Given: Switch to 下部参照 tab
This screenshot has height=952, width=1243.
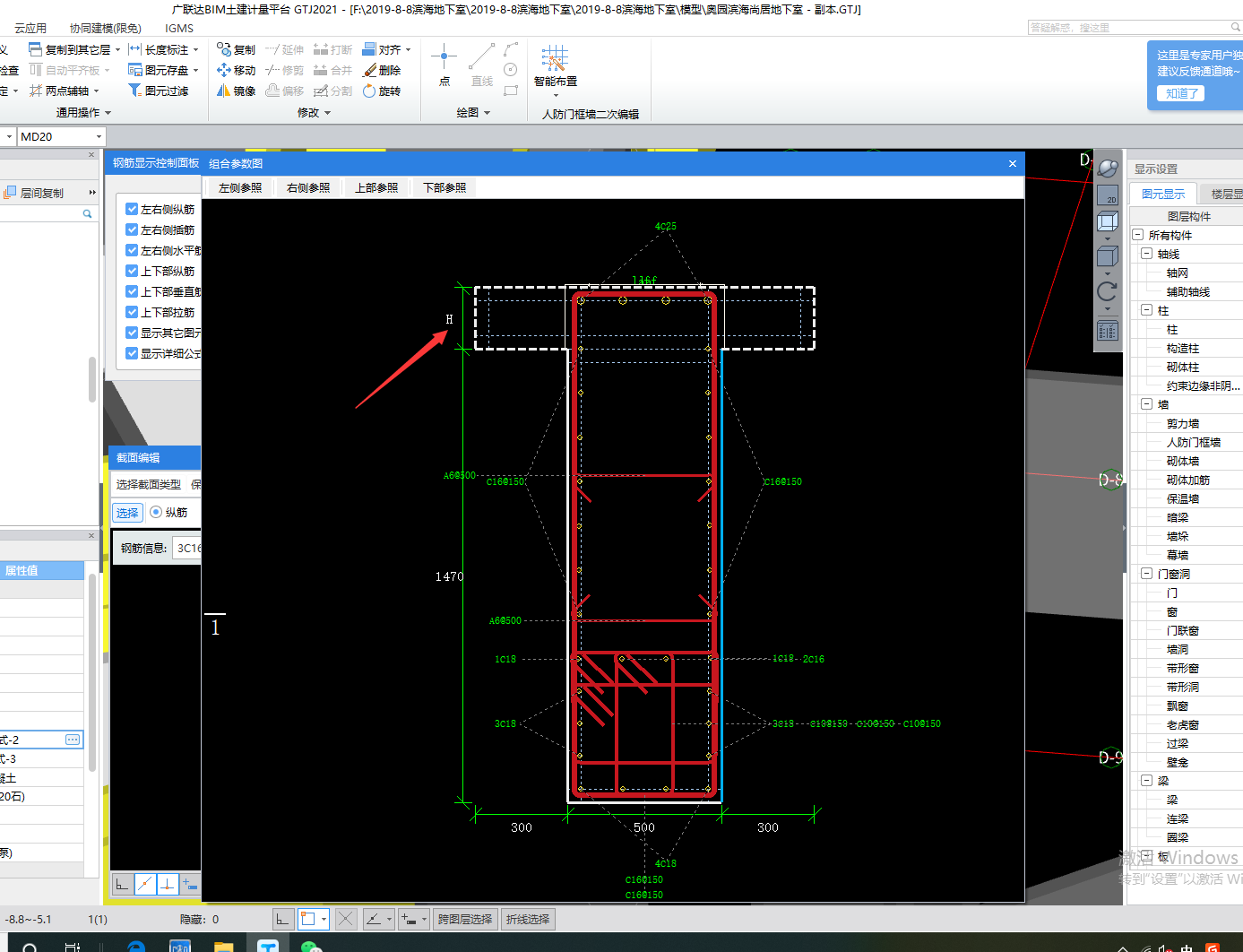Looking at the screenshot, I should click(x=445, y=187).
